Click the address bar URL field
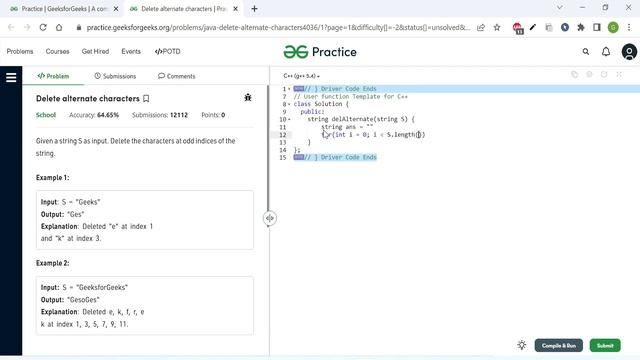This screenshot has width=640, height=360. pyautogui.click(x=278, y=27)
